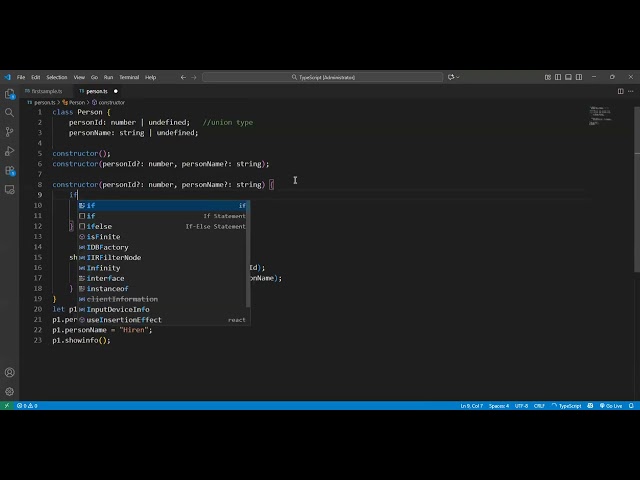Open the View menu

[x=79, y=77]
